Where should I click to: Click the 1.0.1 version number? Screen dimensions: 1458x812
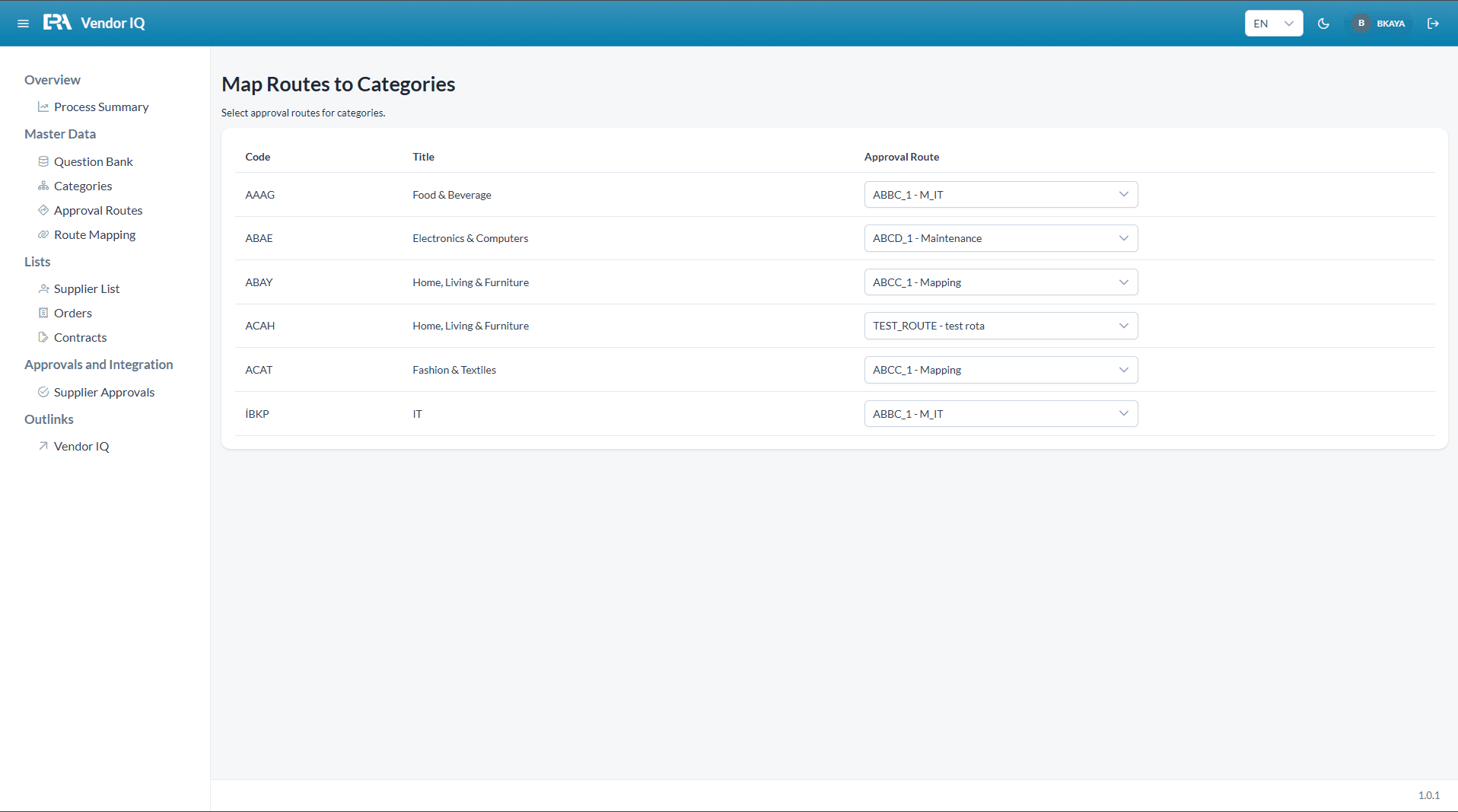[x=1428, y=795]
